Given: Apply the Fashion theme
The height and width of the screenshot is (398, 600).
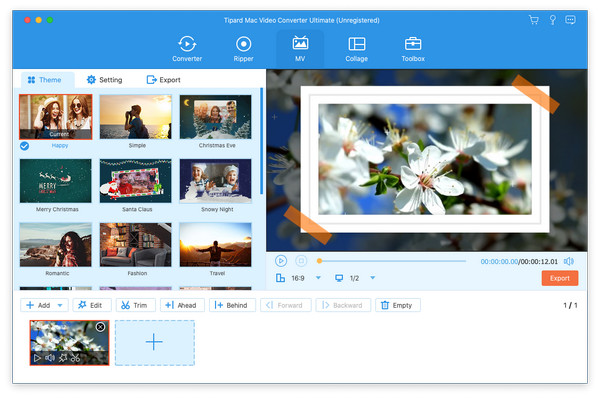Looking at the screenshot, I should 135,245.
